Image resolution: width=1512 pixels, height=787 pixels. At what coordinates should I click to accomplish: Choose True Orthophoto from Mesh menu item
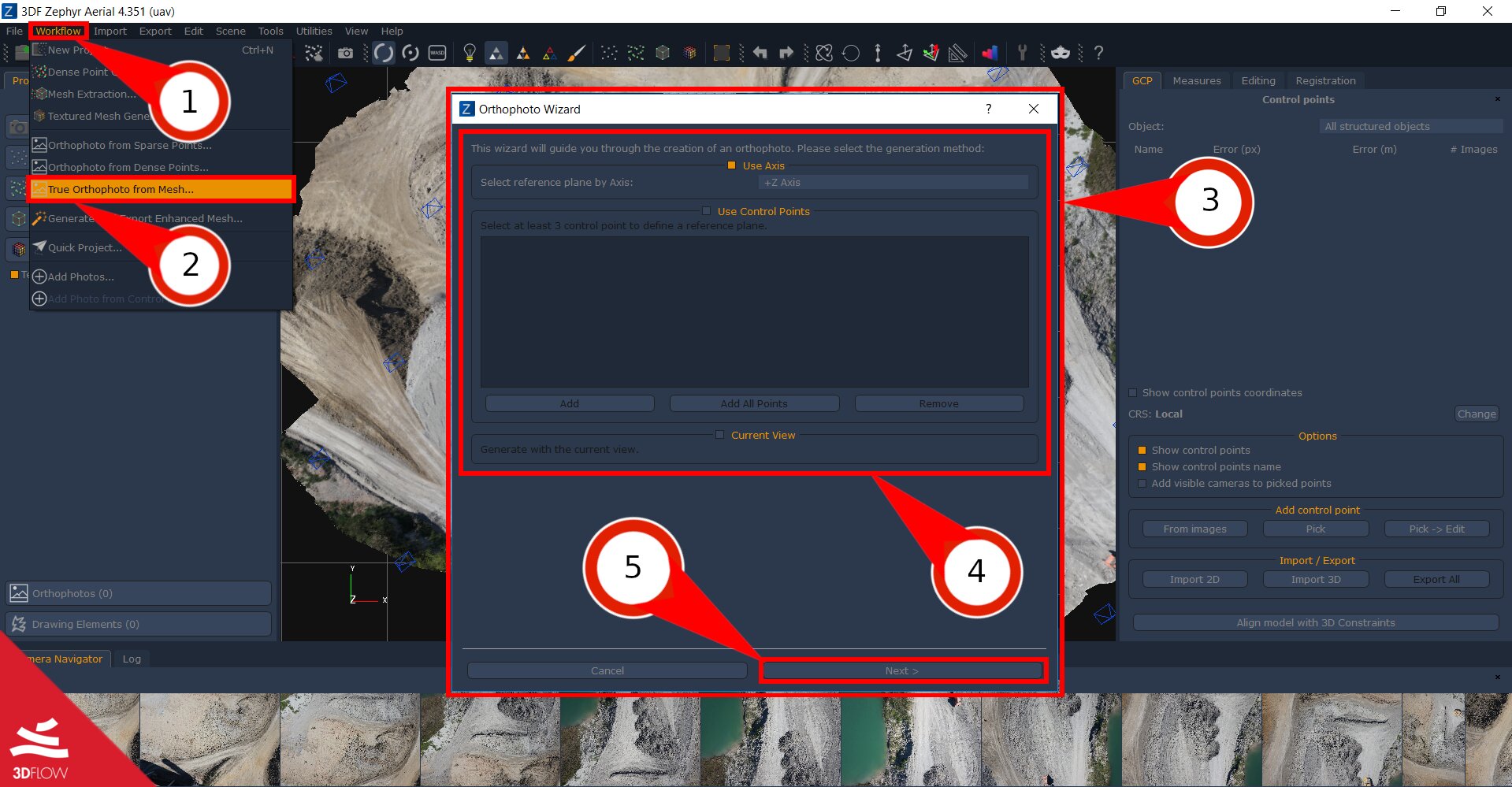[161, 189]
